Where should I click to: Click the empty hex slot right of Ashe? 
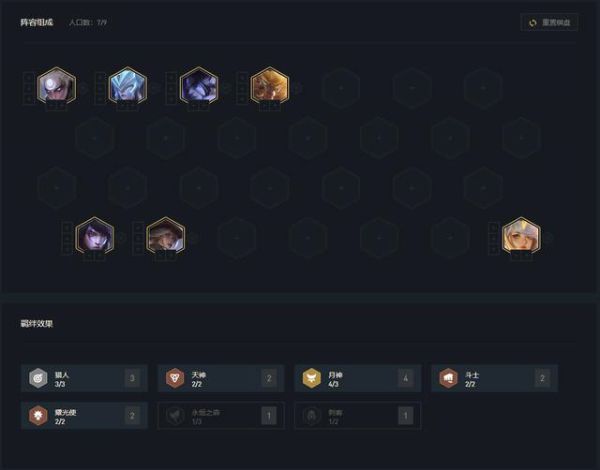[x=237, y=238]
